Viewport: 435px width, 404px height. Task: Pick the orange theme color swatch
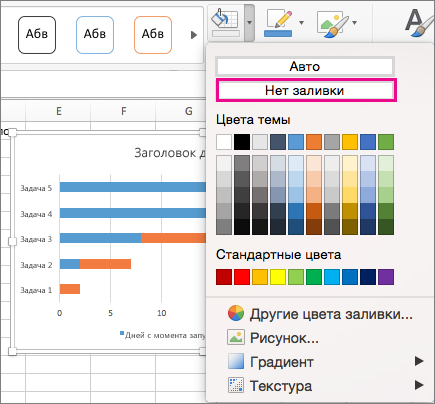pos(314,142)
